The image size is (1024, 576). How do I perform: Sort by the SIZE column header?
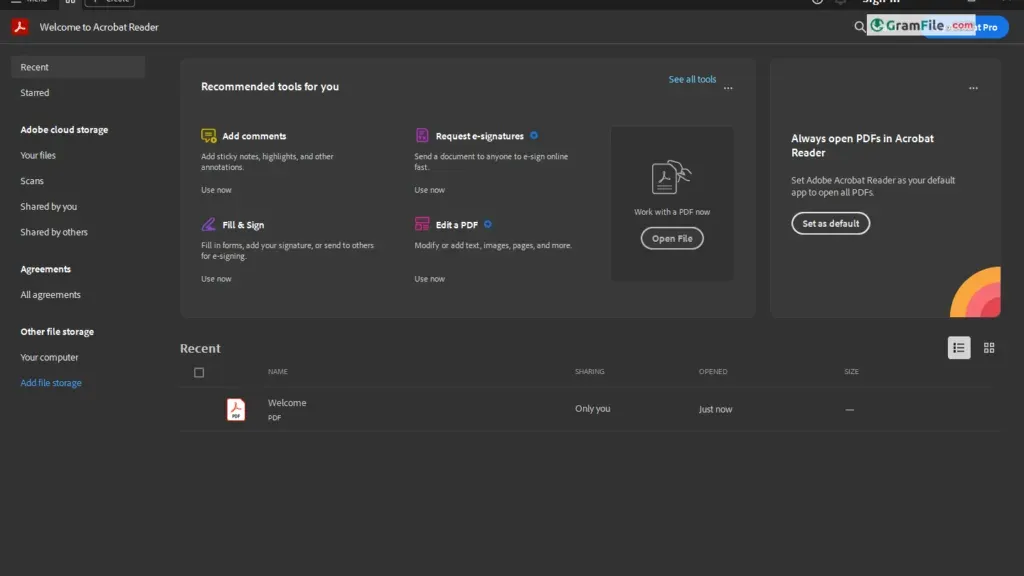(851, 372)
